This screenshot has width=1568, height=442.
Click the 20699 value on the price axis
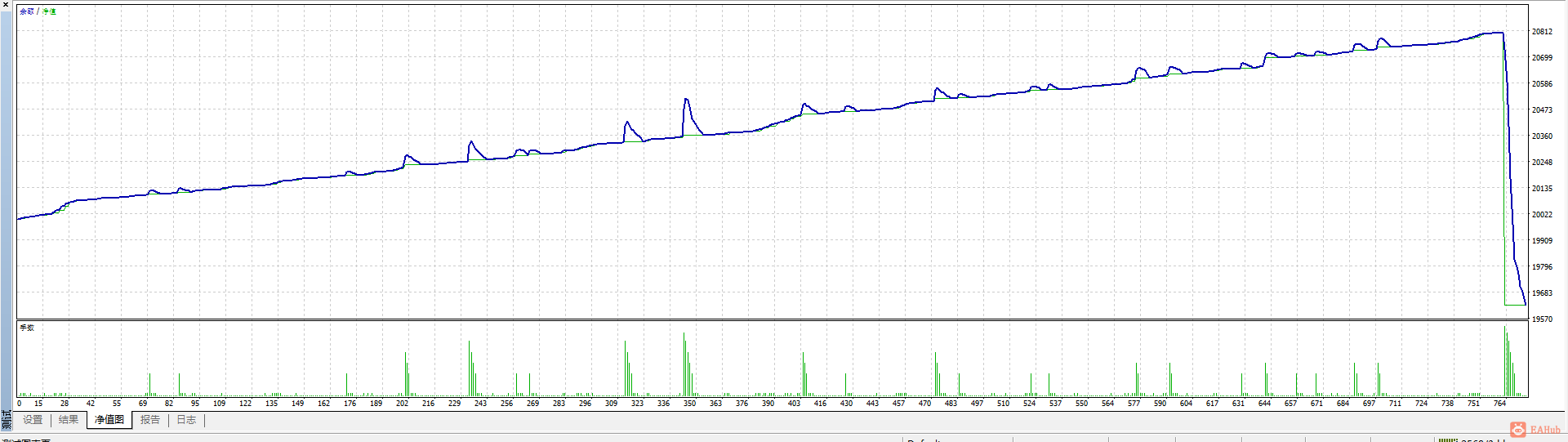1542,58
